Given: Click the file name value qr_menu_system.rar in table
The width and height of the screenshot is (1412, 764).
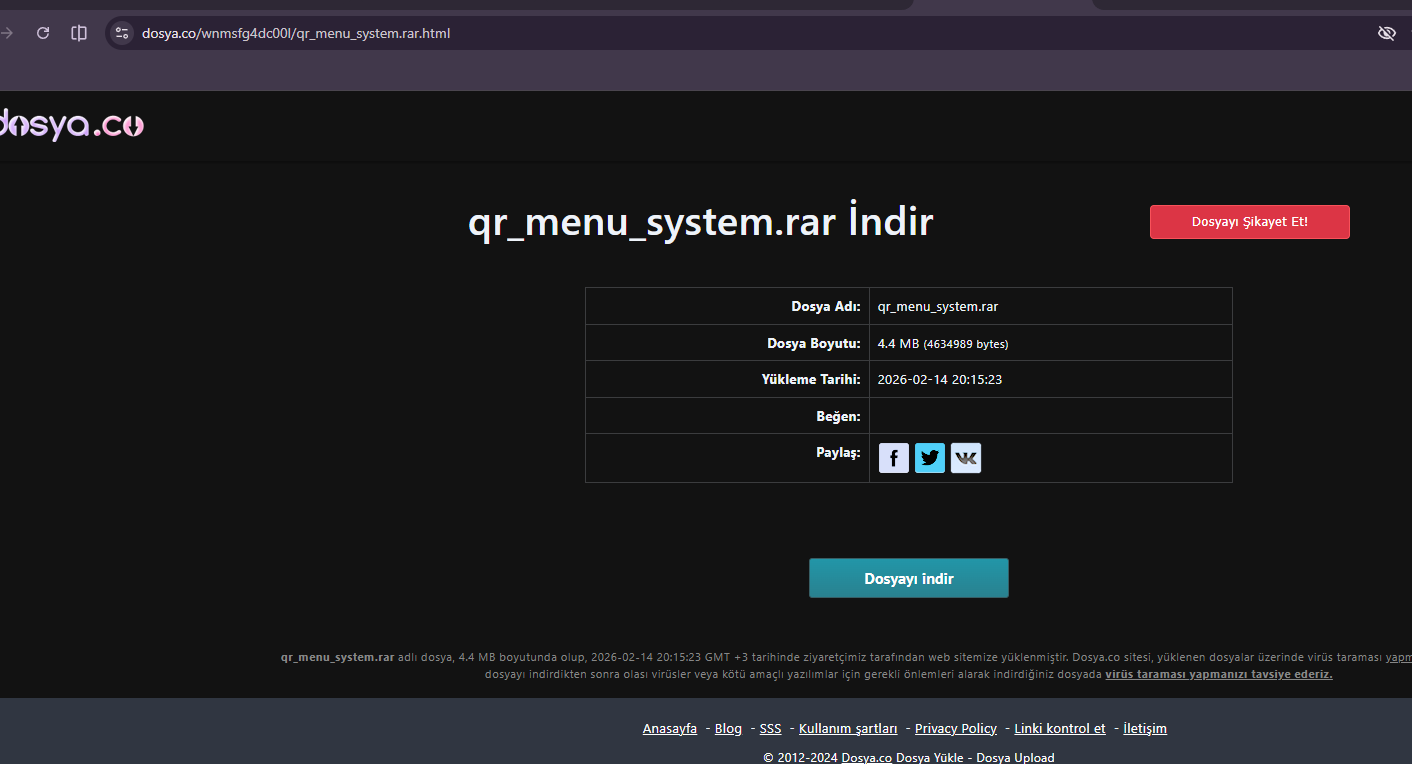Looking at the screenshot, I should pyautogui.click(x=938, y=307).
